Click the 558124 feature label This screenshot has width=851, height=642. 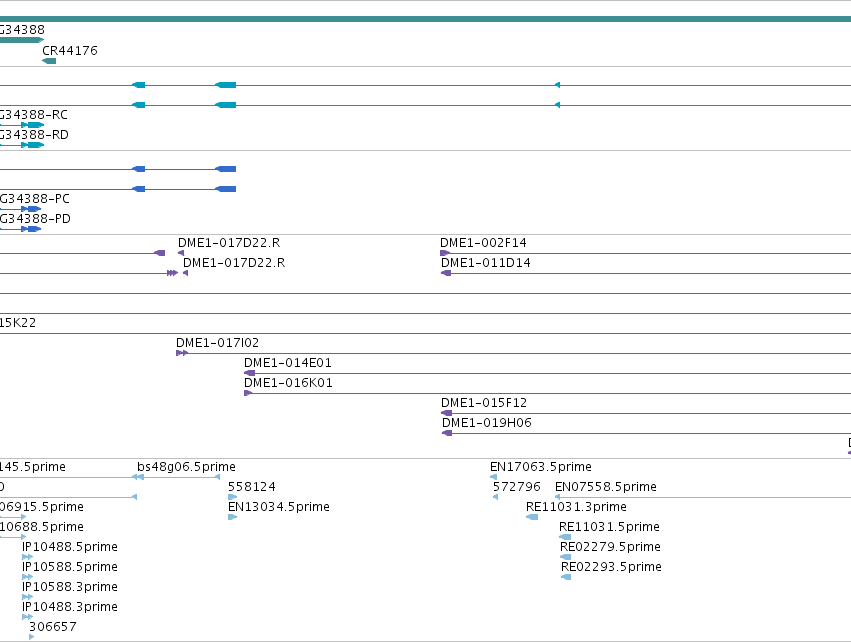tap(252, 487)
